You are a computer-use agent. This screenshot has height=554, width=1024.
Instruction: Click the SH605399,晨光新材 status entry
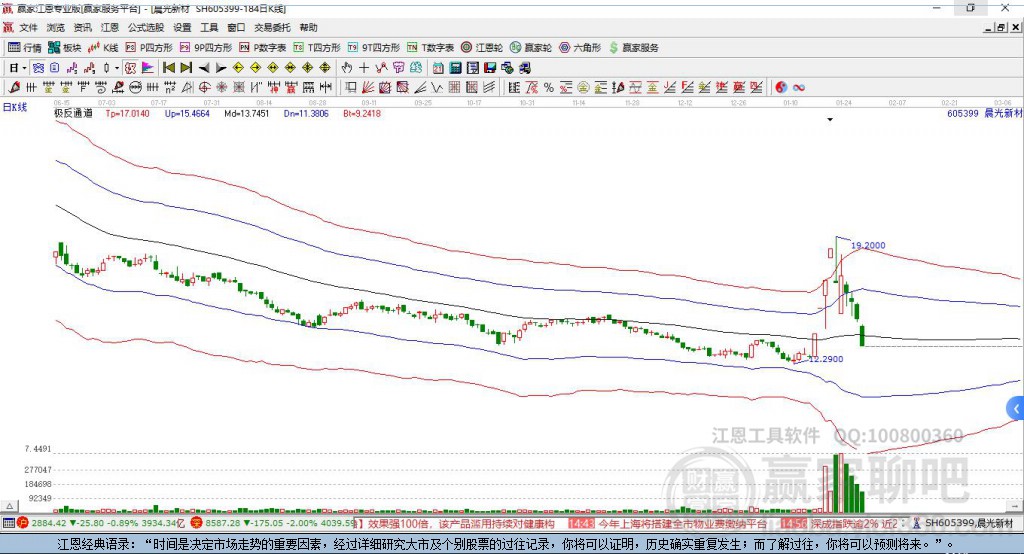point(969,523)
